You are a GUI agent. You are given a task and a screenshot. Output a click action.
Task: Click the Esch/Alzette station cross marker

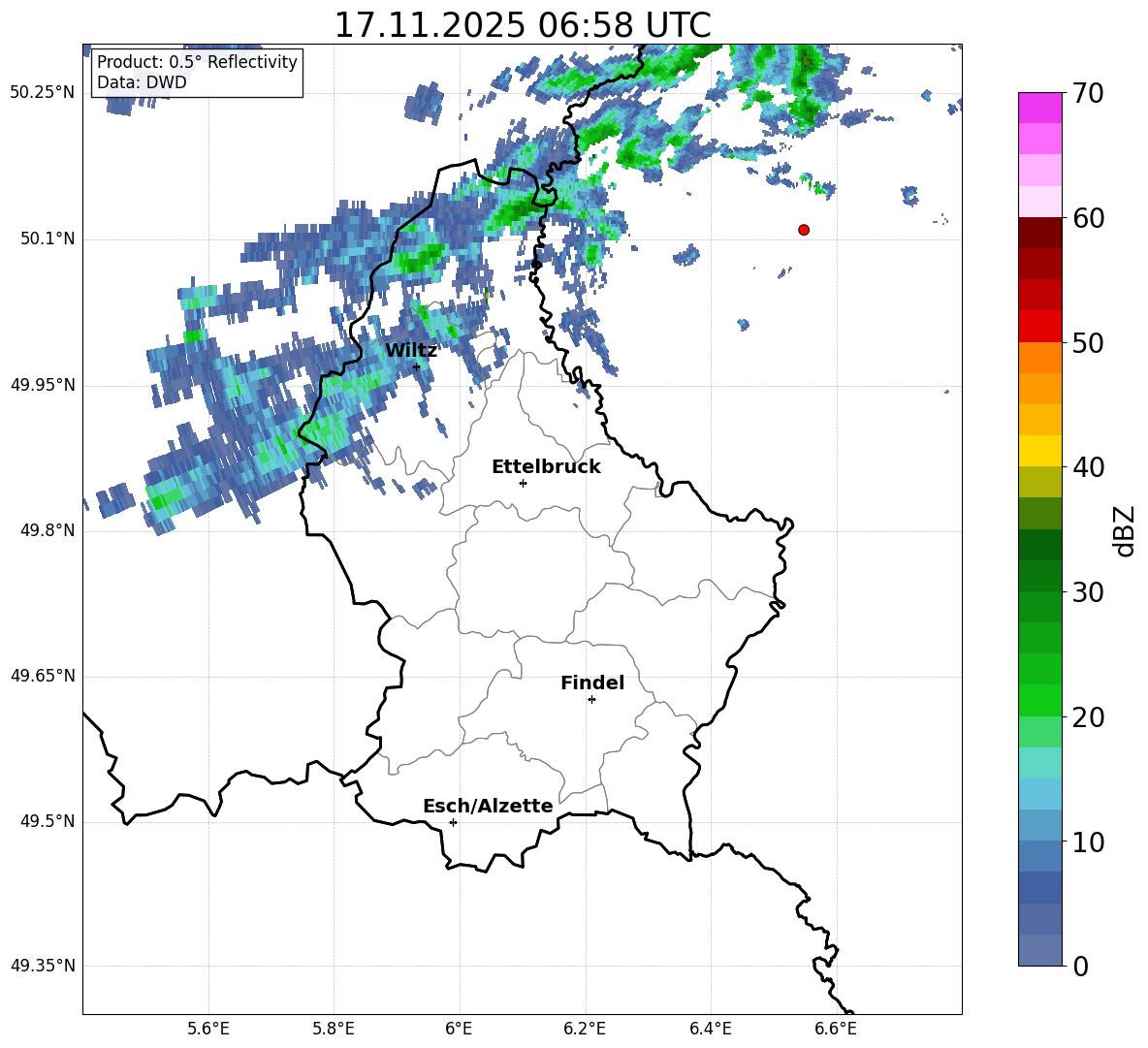pos(453,822)
